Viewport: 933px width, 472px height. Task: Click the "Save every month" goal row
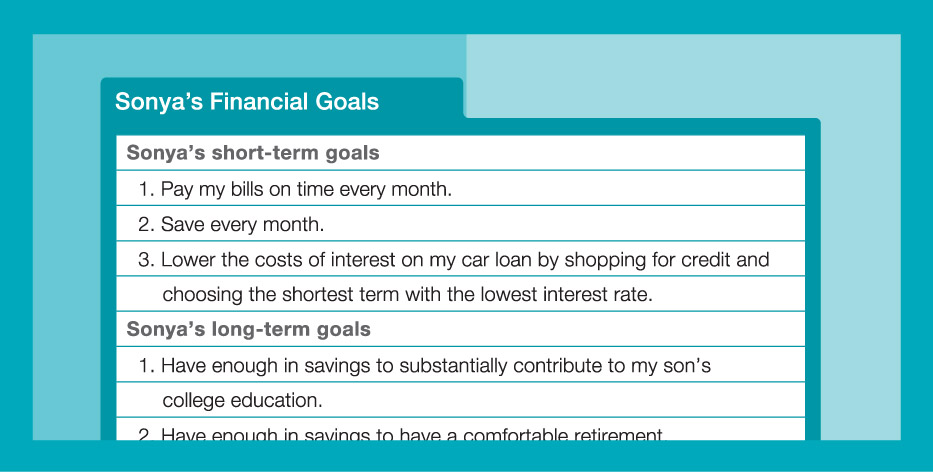pos(242,224)
